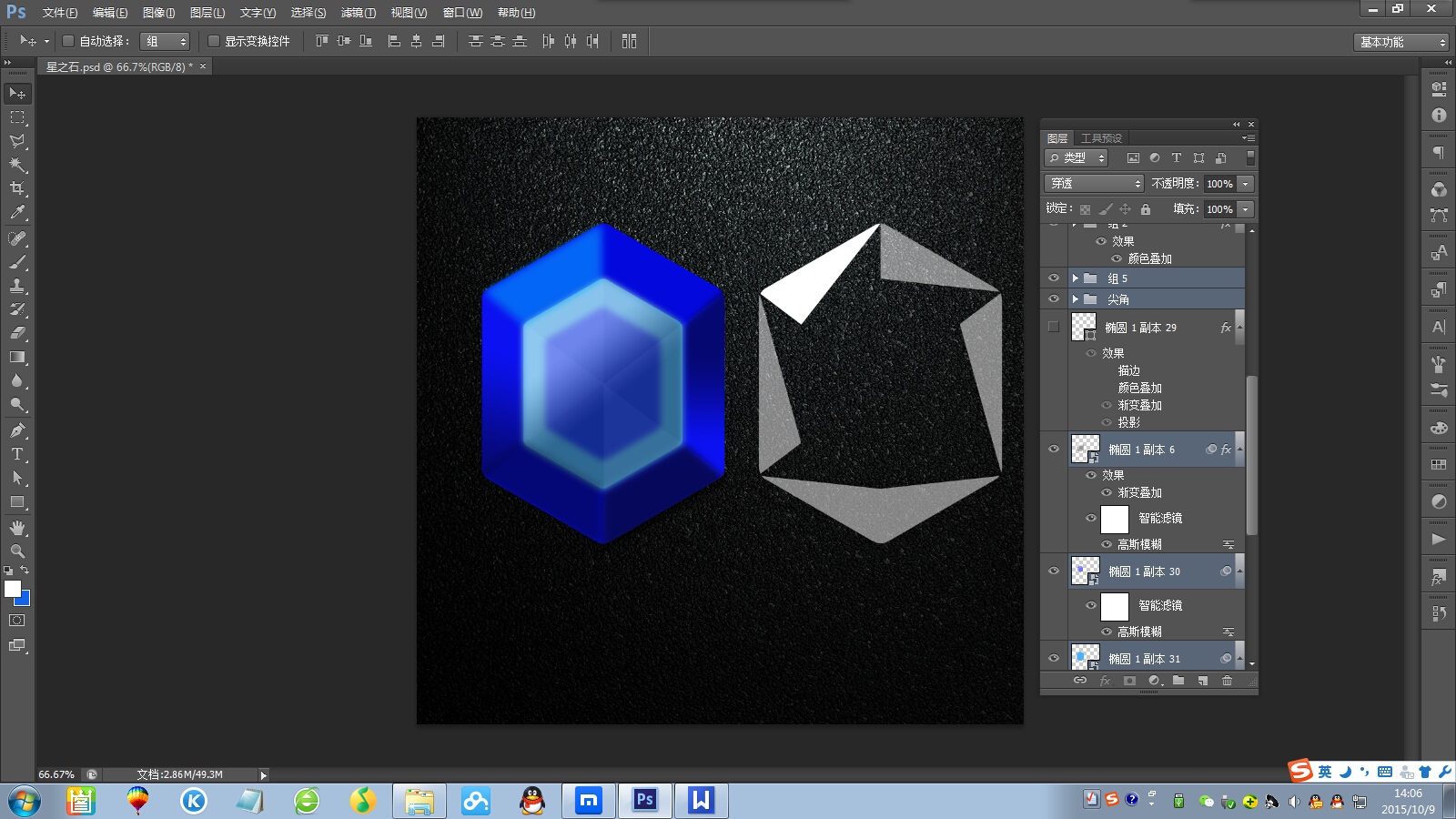
Task: Select the Healing Brush tool
Action: (17, 238)
